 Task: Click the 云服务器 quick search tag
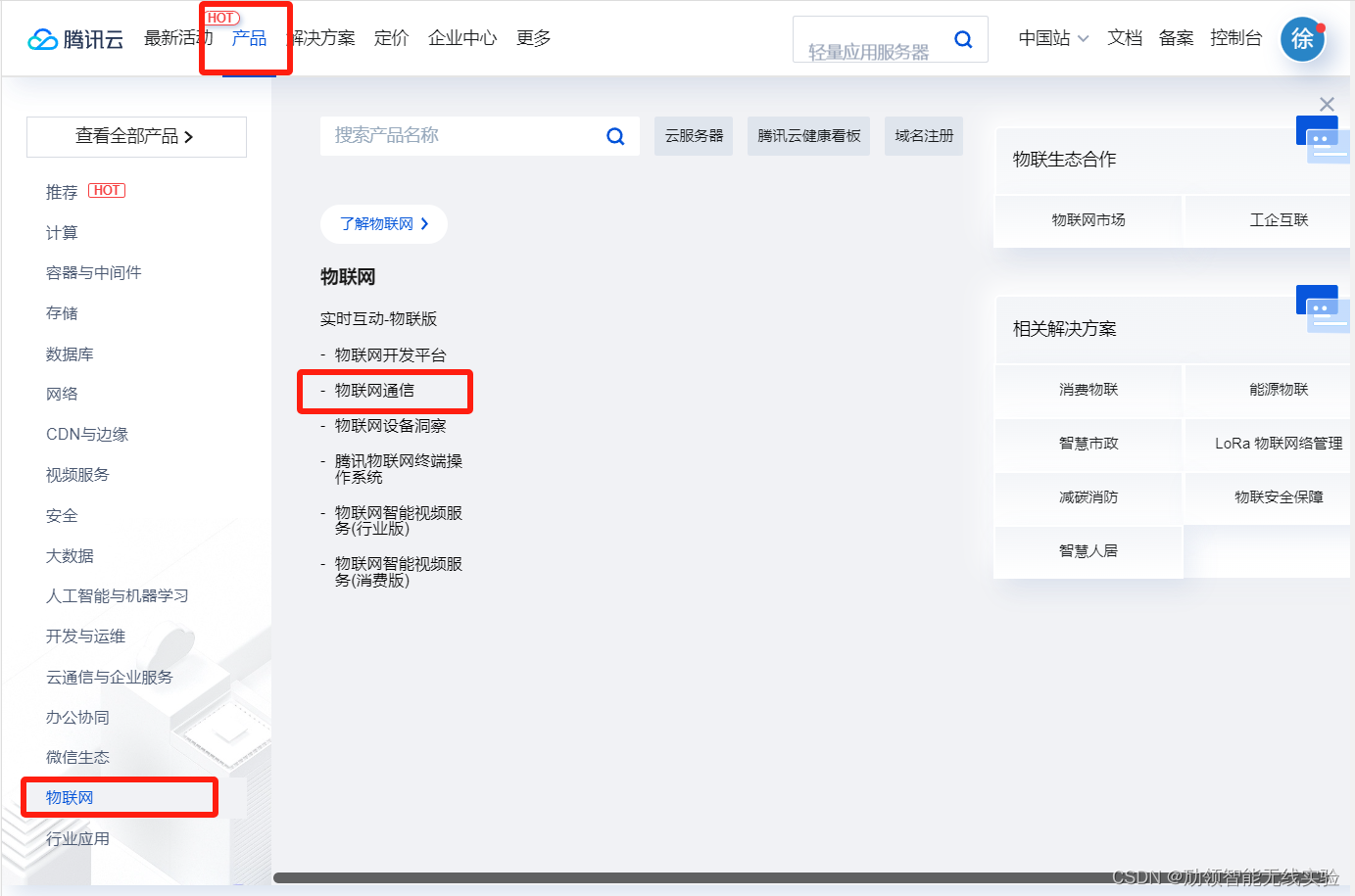(693, 136)
